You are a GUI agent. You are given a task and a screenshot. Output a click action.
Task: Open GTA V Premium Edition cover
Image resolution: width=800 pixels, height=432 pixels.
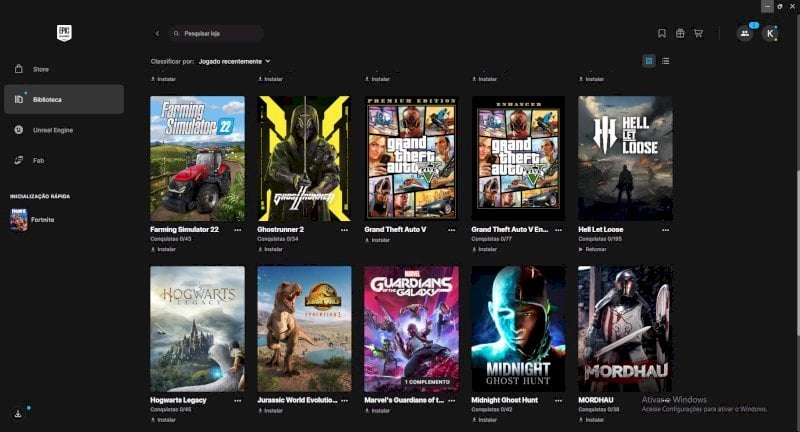click(x=411, y=159)
